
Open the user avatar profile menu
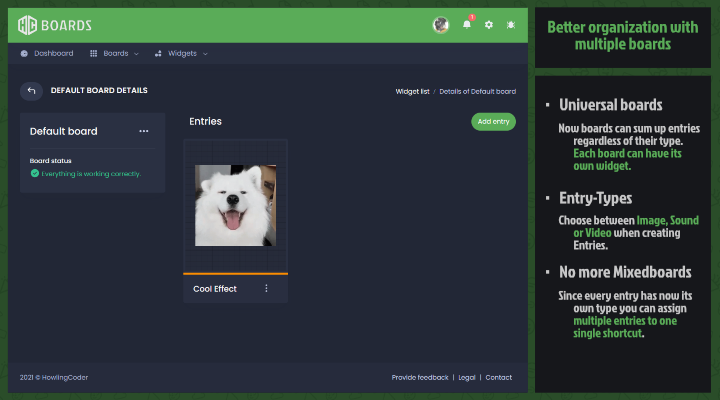pos(441,25)
